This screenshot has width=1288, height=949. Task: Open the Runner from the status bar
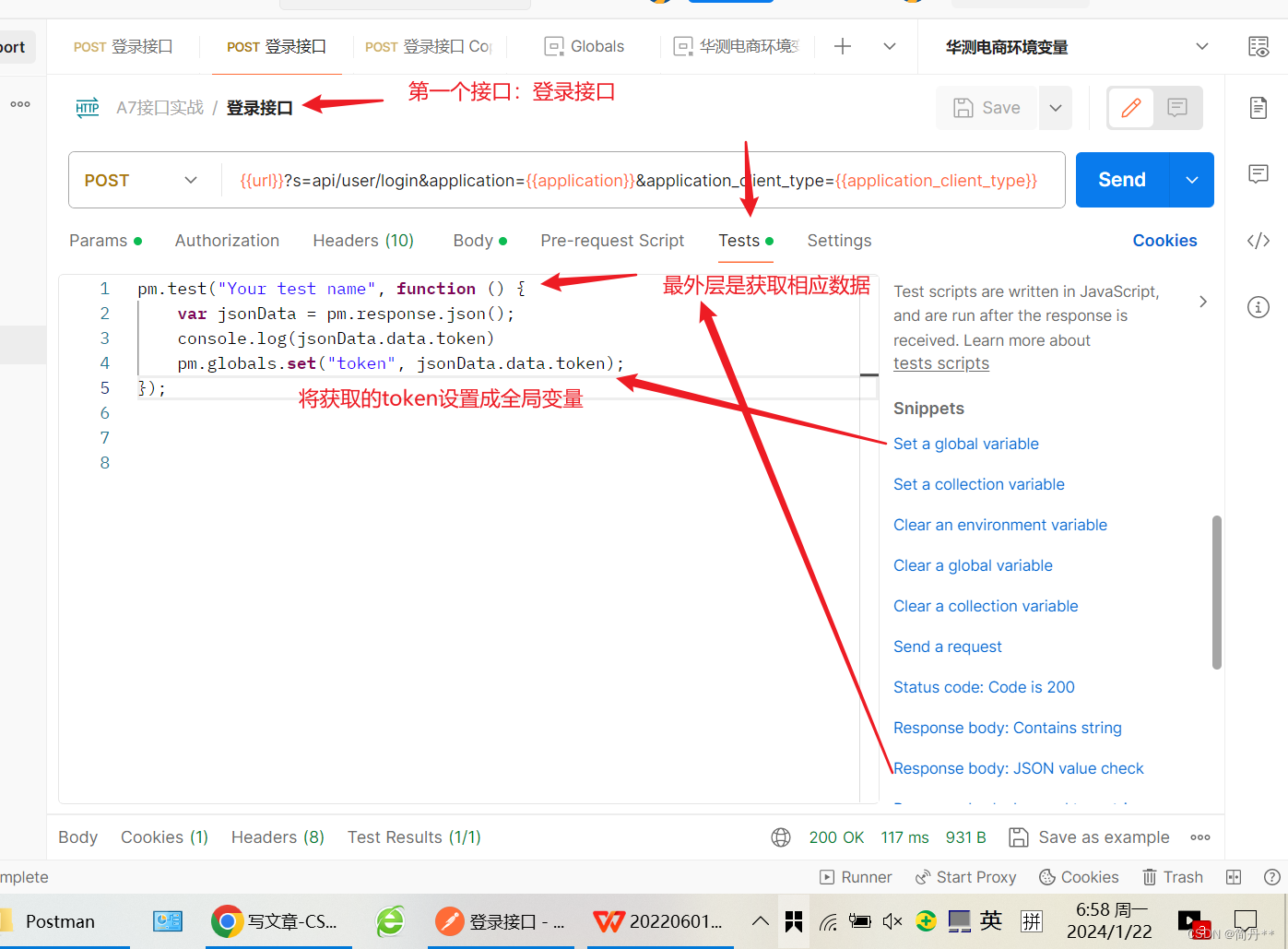[856, 877]
